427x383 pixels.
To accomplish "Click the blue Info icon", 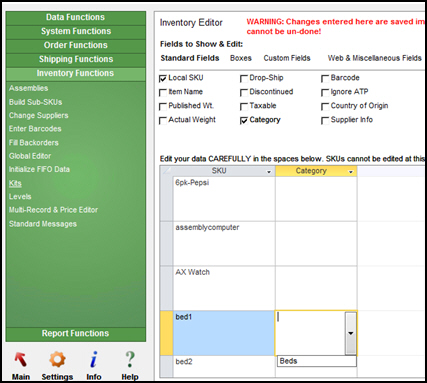I will pyautogui.click(x=94, y=360).
